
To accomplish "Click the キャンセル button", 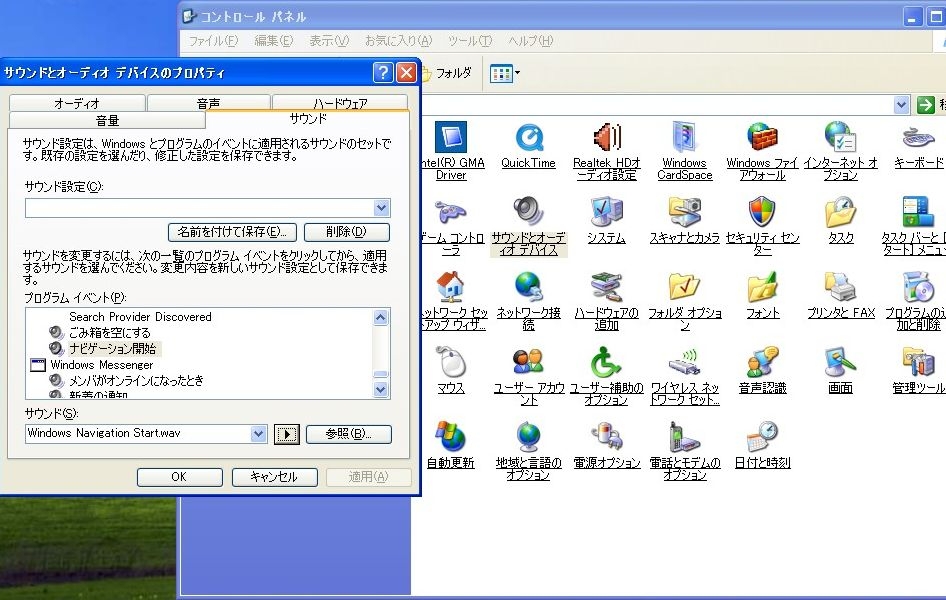I will point(275,477).
